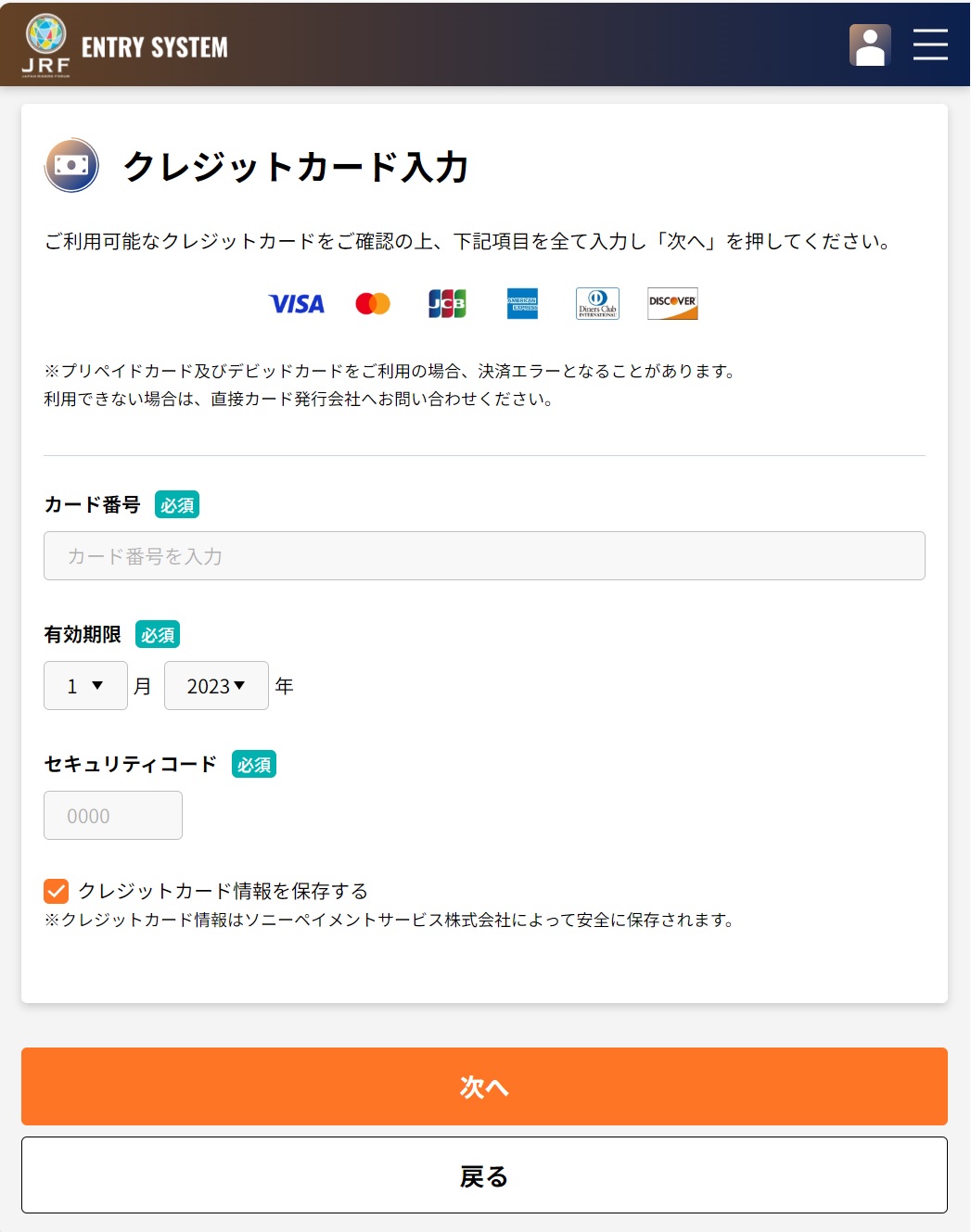971x1232 pixels.
Task: Click the credit card heading icon
Action: [71, 165]
